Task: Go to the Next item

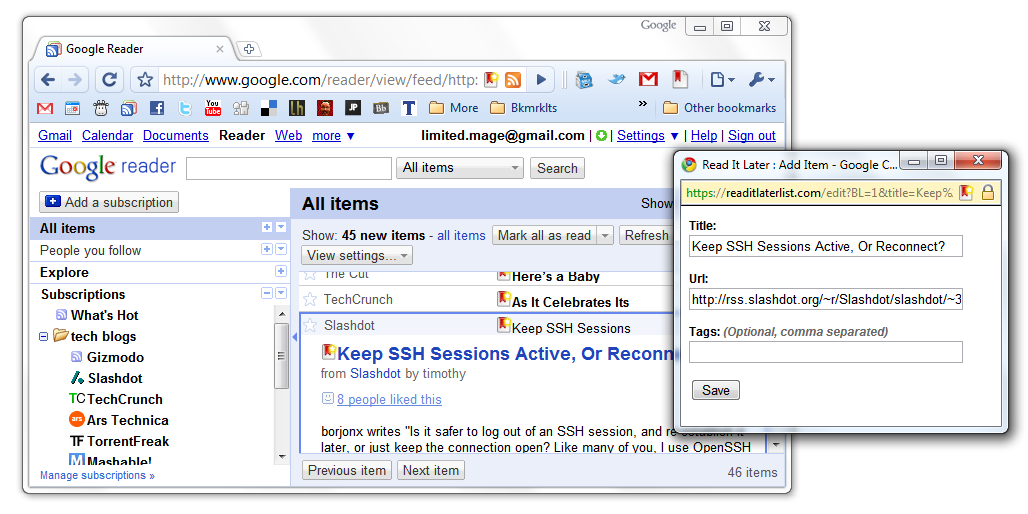Action: pyautogui.click(x=431, y=471)
